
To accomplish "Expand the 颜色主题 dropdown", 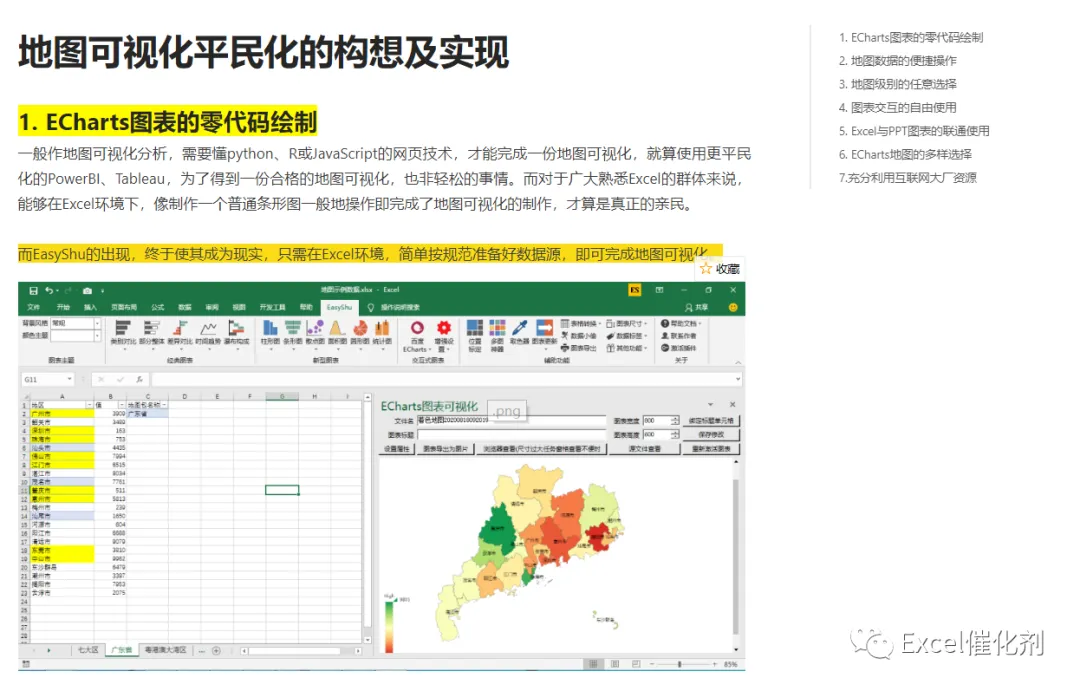I will point(97,336).
